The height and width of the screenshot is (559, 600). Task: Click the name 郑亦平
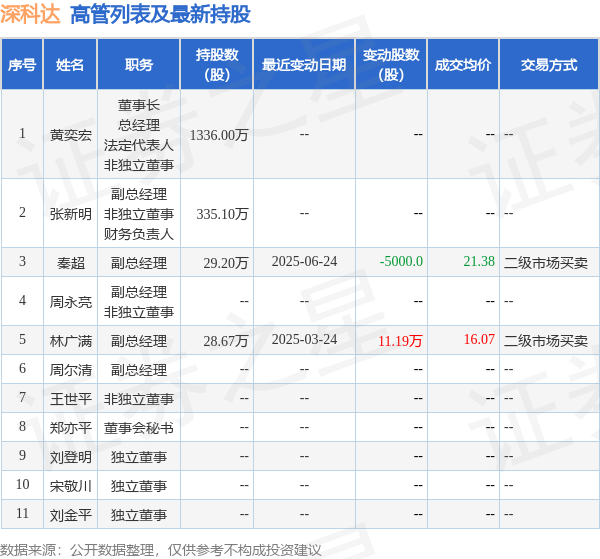click(70, 428)
